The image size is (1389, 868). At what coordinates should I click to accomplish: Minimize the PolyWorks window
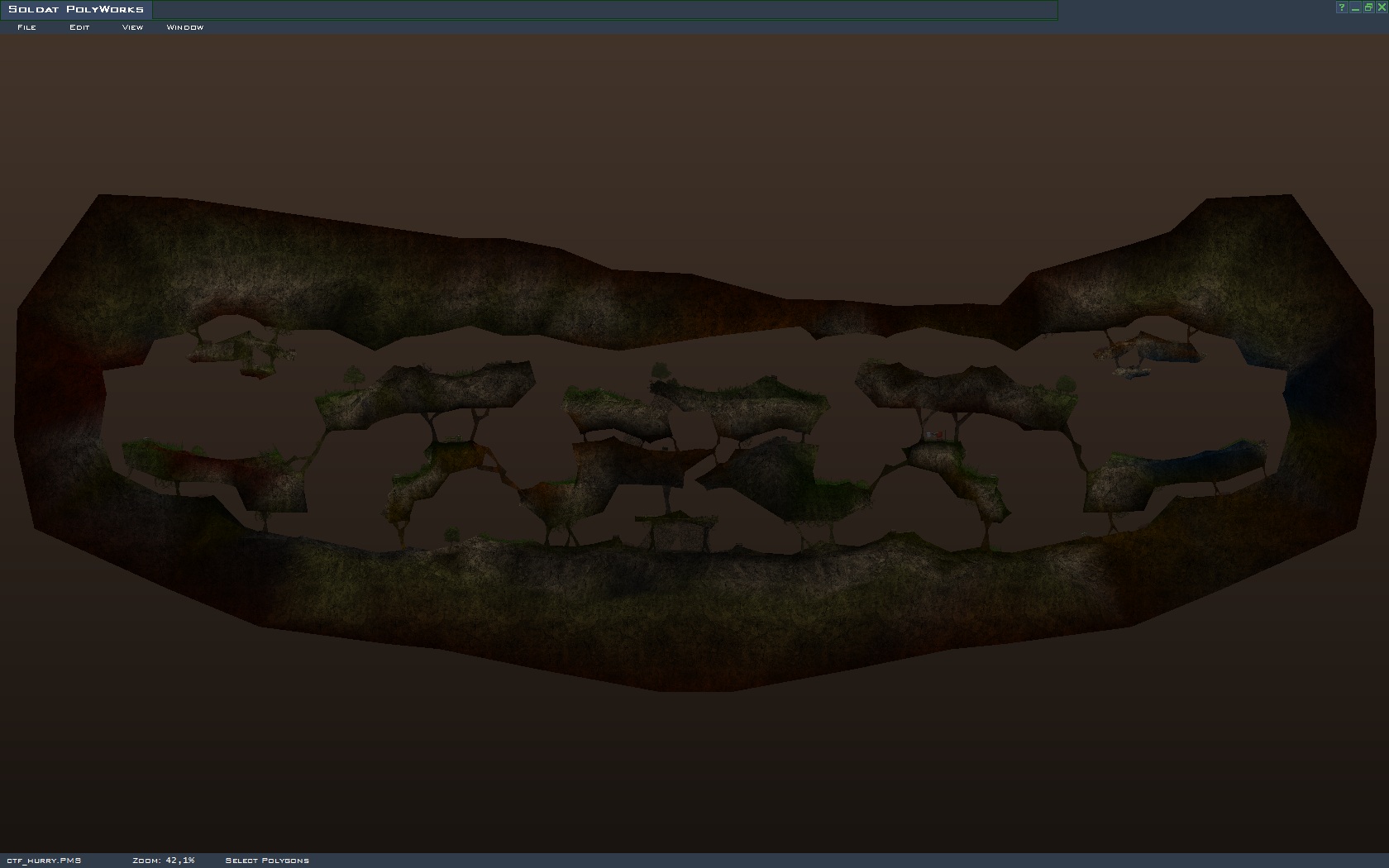point(1355,7)
